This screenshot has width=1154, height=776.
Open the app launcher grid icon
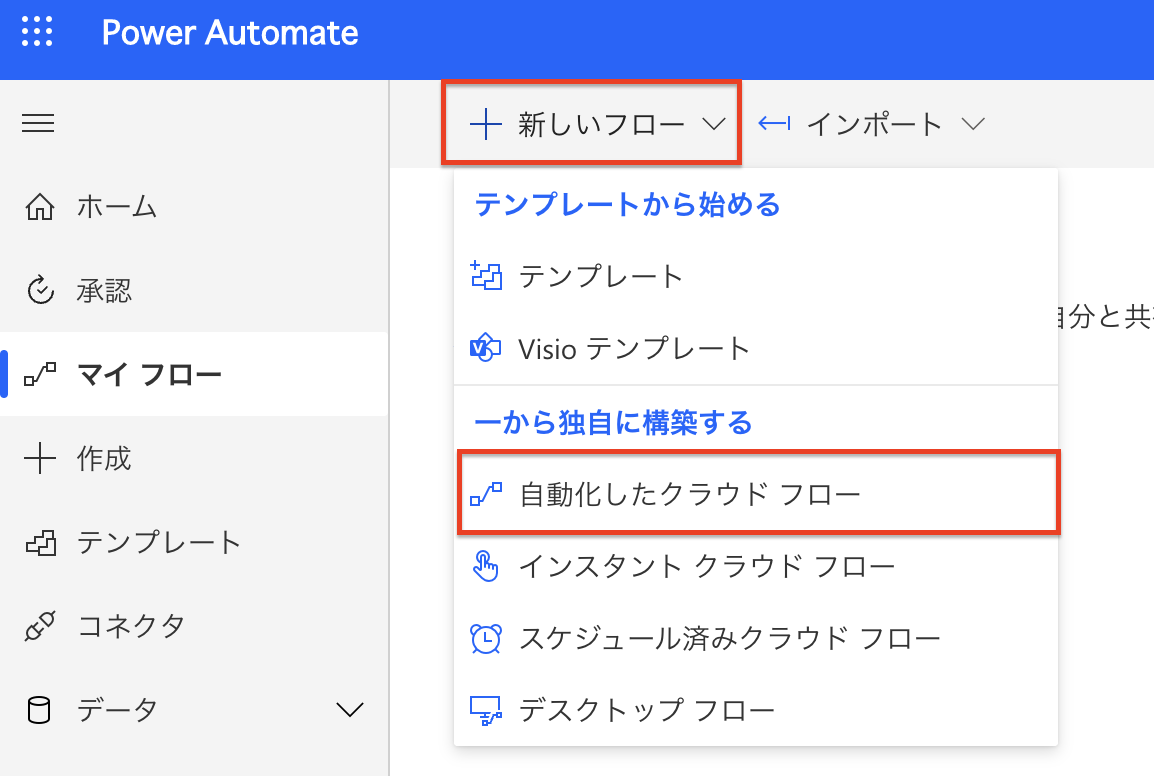pyautogui.click(x=37, y=32)
